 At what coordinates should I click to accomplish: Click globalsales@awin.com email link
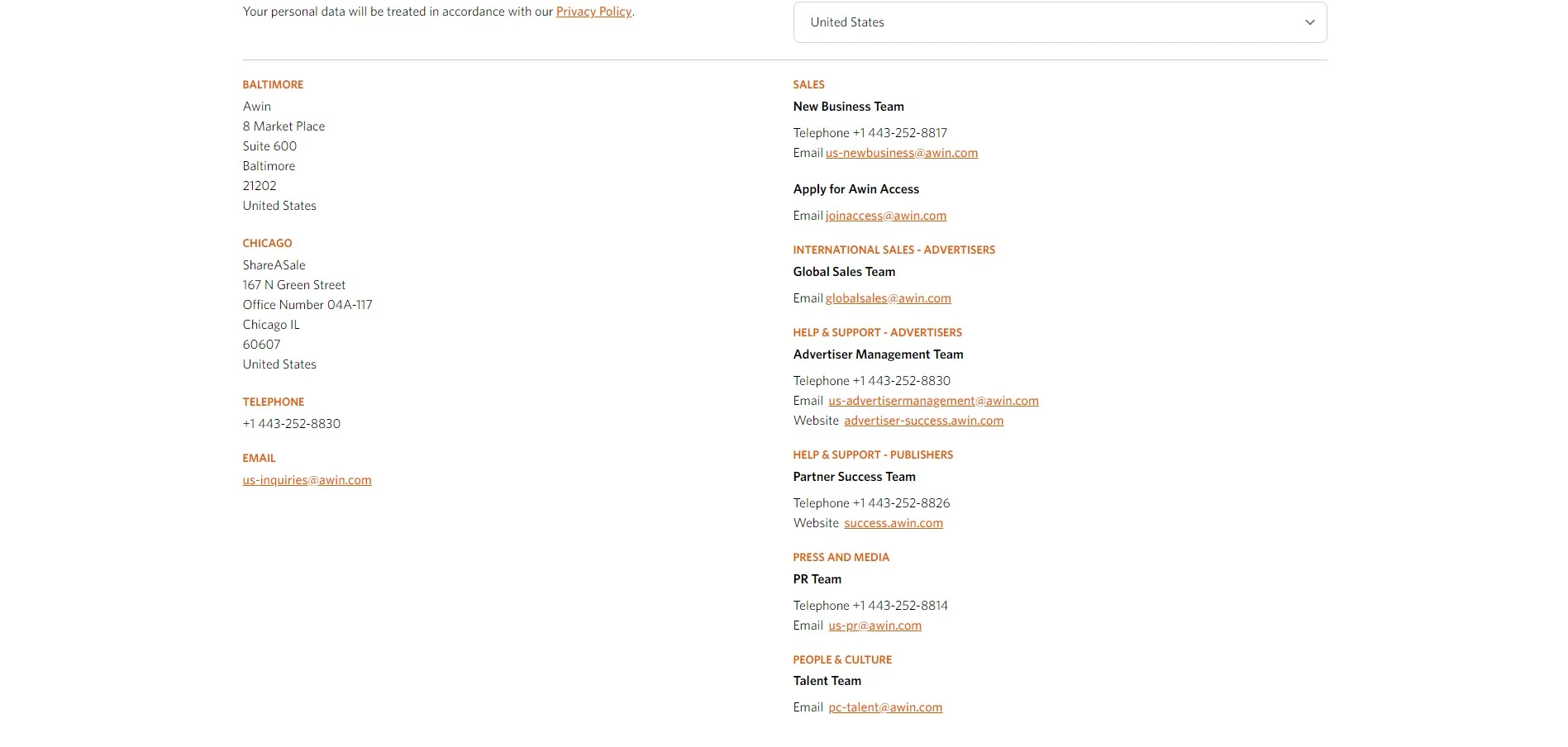pyautogui.click(x=888, y=298)
